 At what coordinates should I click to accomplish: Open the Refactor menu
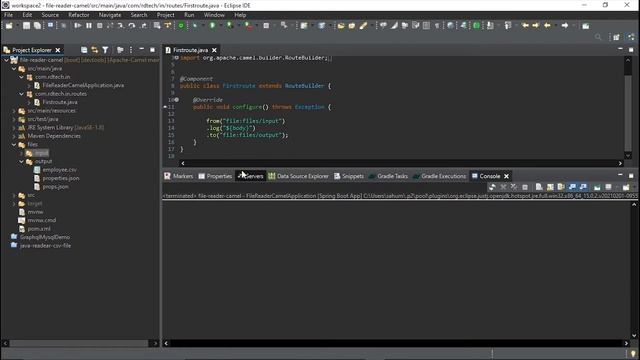[78, 15]
